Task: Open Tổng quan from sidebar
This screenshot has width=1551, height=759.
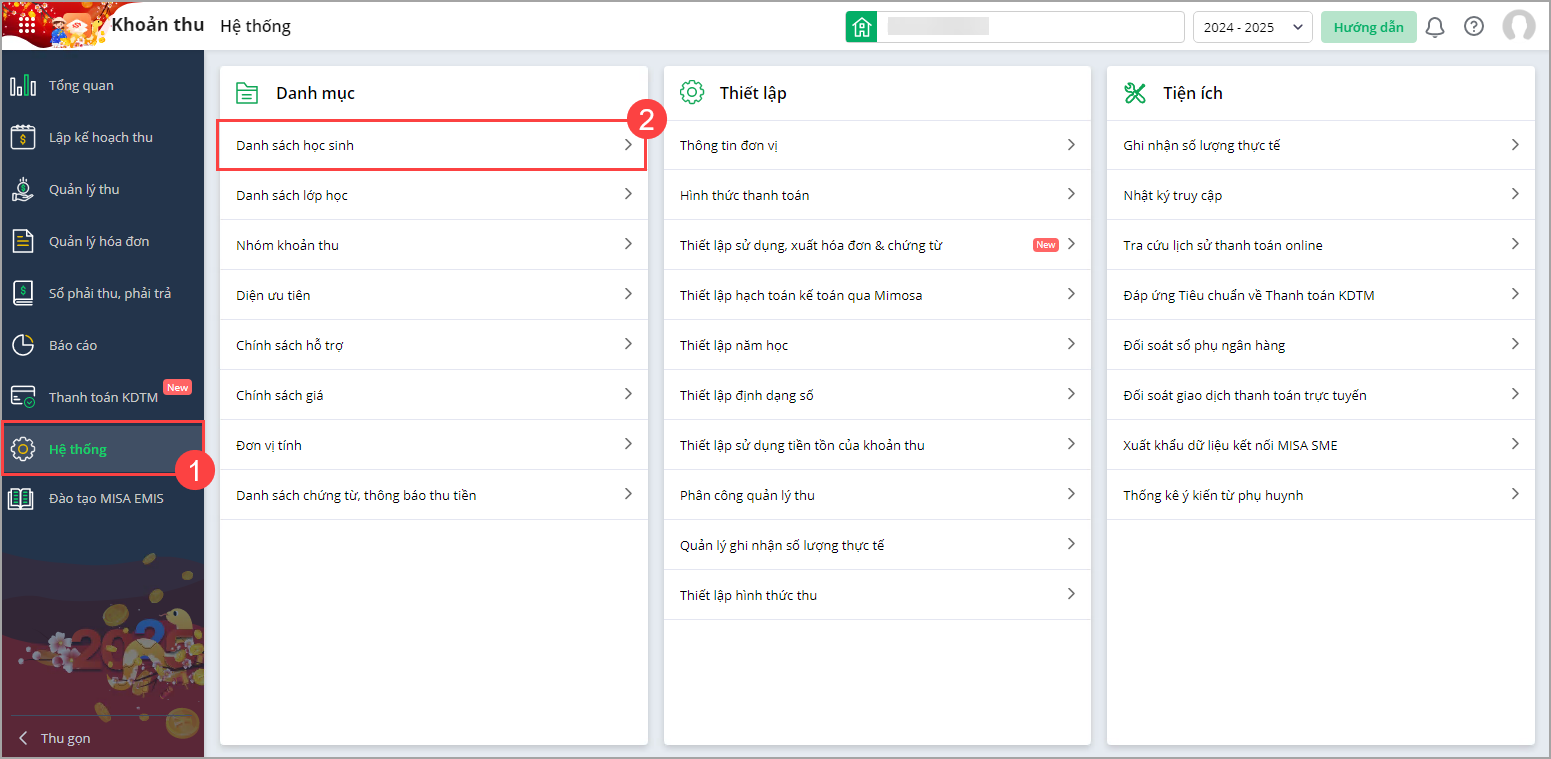Action: click(x=81, y=86)
